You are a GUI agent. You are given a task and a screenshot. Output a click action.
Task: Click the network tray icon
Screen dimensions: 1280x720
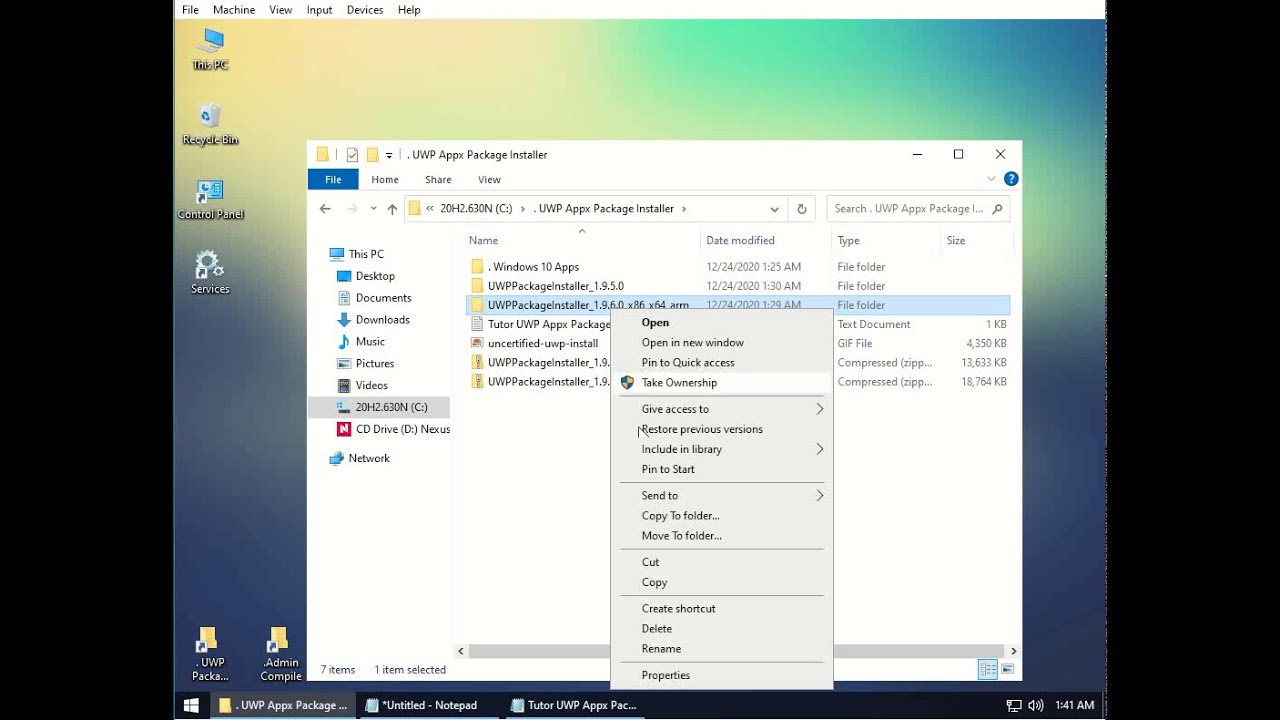[x=1014, y=705]
